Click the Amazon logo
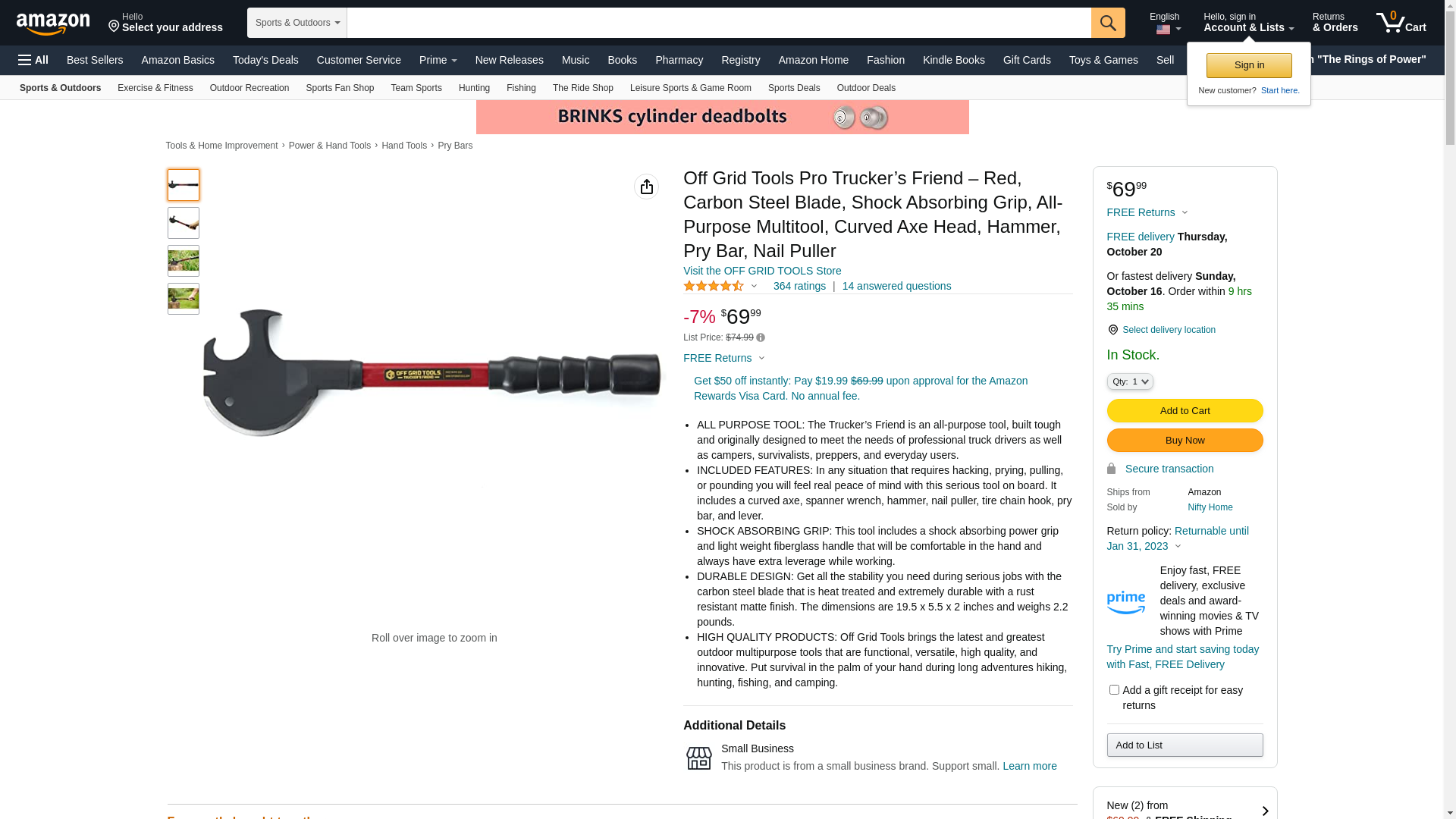Screen dimensions: 1456x819 [53, 24]
